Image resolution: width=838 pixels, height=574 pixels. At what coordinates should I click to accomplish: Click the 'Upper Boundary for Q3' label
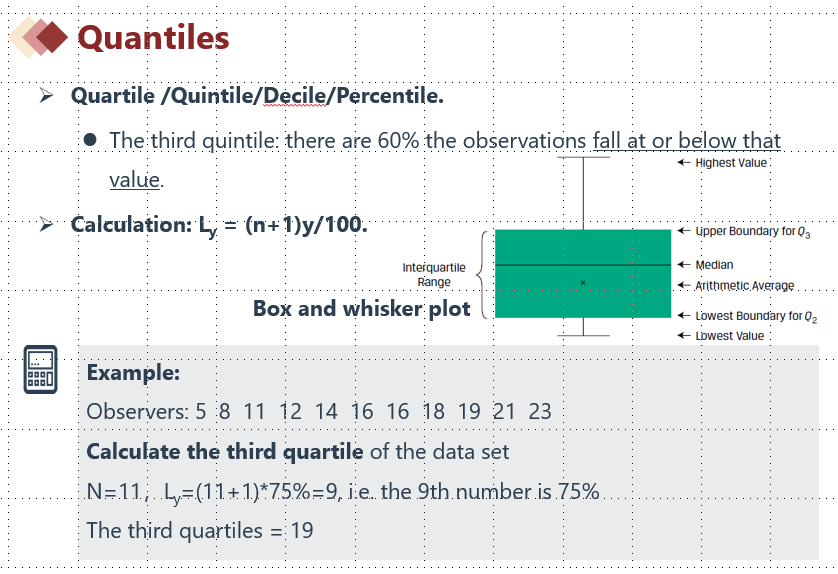click(753, 232)
